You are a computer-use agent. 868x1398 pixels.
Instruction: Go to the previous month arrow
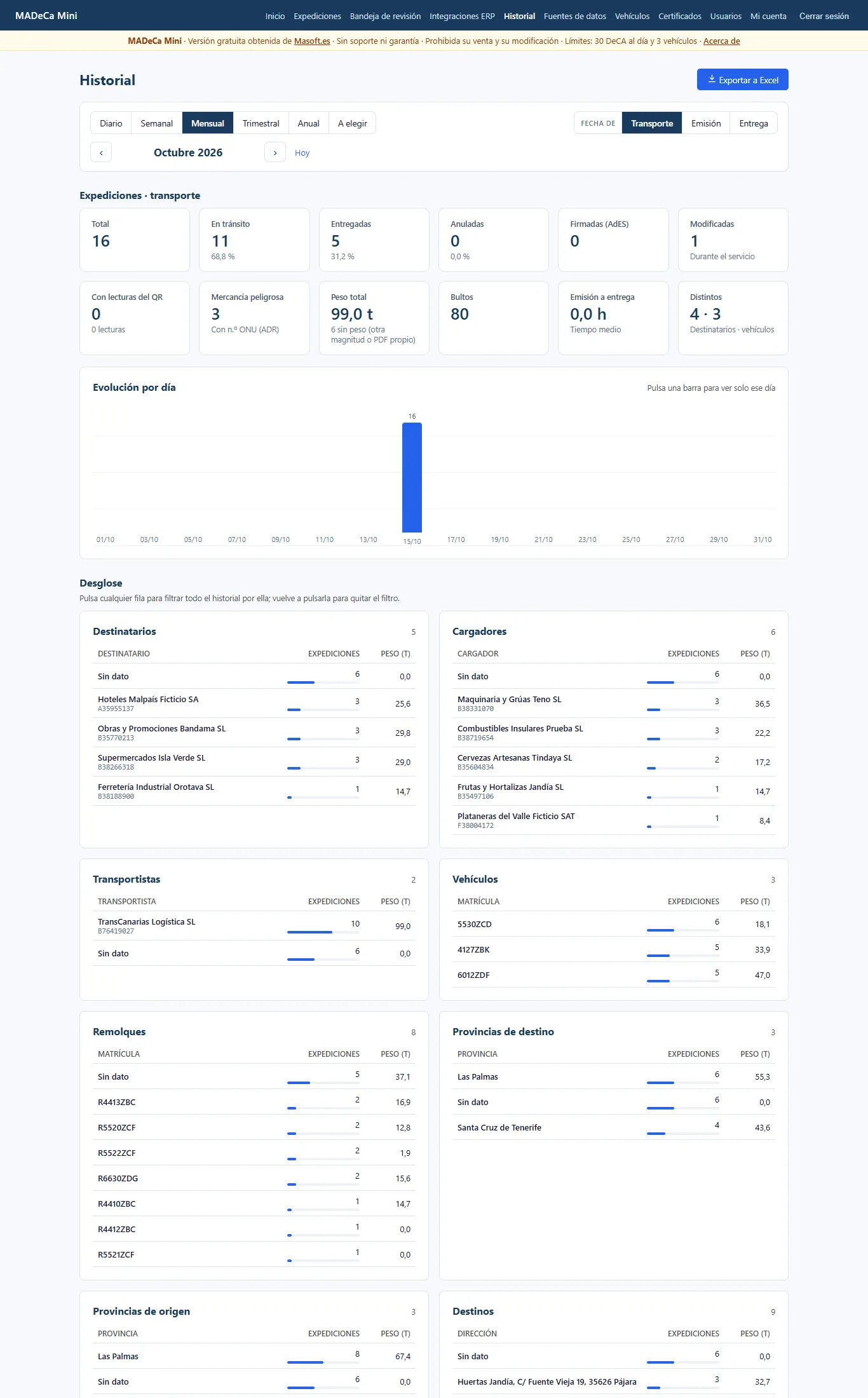101,153
